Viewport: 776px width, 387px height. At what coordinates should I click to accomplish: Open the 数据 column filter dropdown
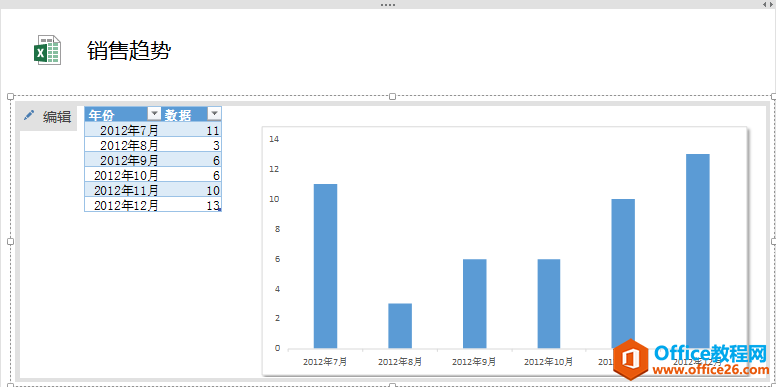click(214, 114)
